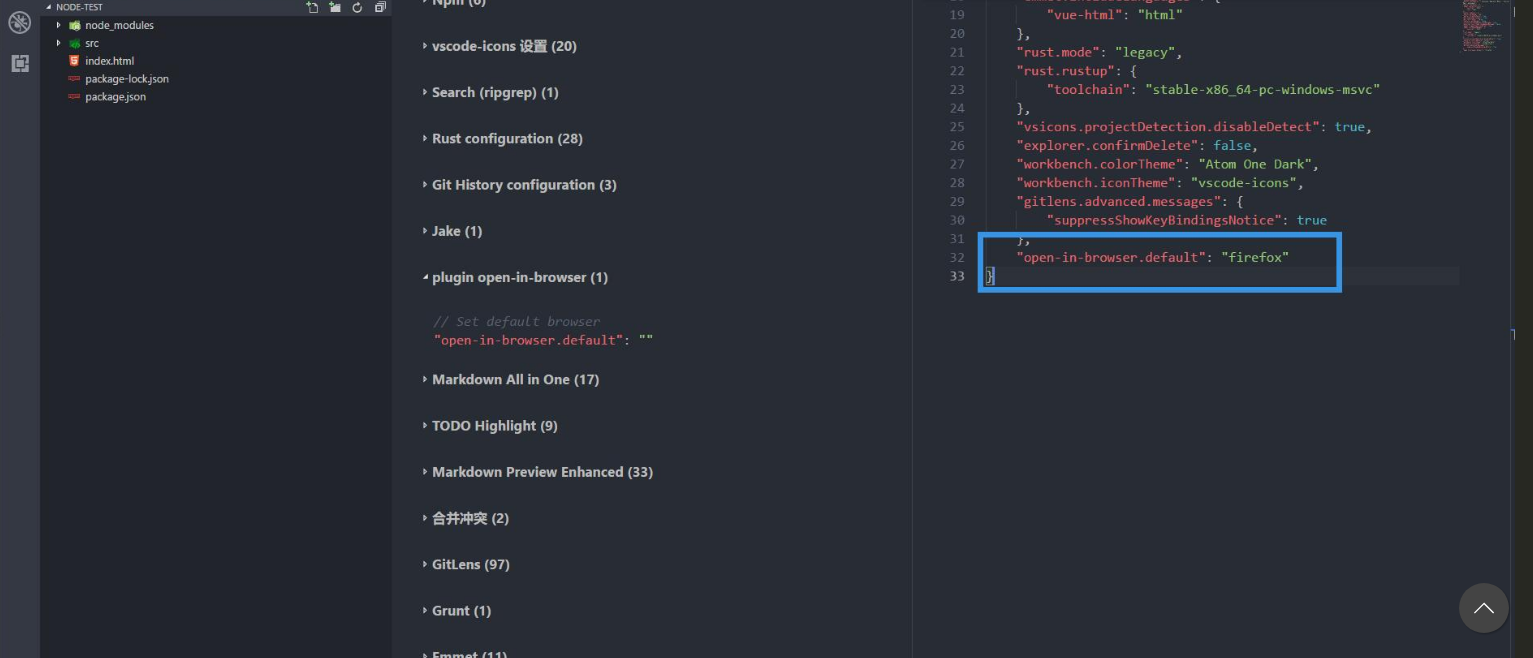Click "gitlens.advanced.messages" line
This screenshot has height=658, width=1533.
(1130, 201)
